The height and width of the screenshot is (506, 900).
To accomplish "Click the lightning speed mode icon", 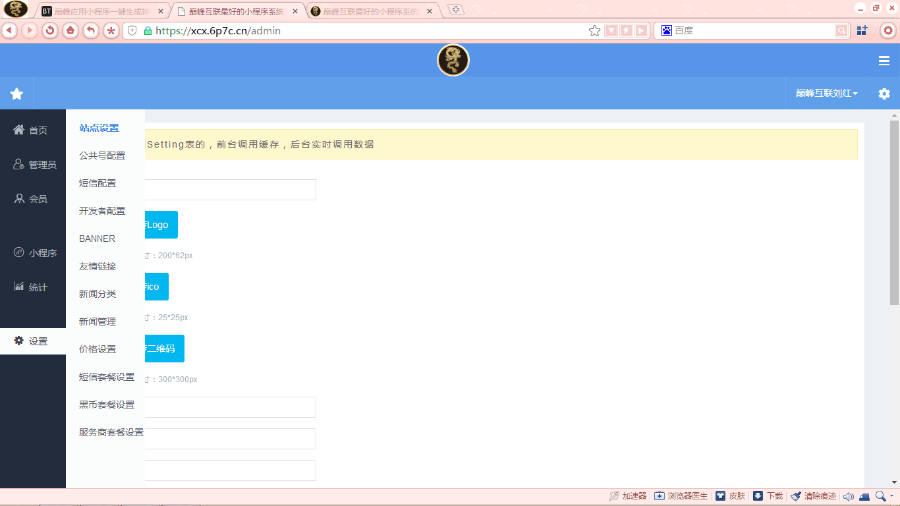I will 626,30.
